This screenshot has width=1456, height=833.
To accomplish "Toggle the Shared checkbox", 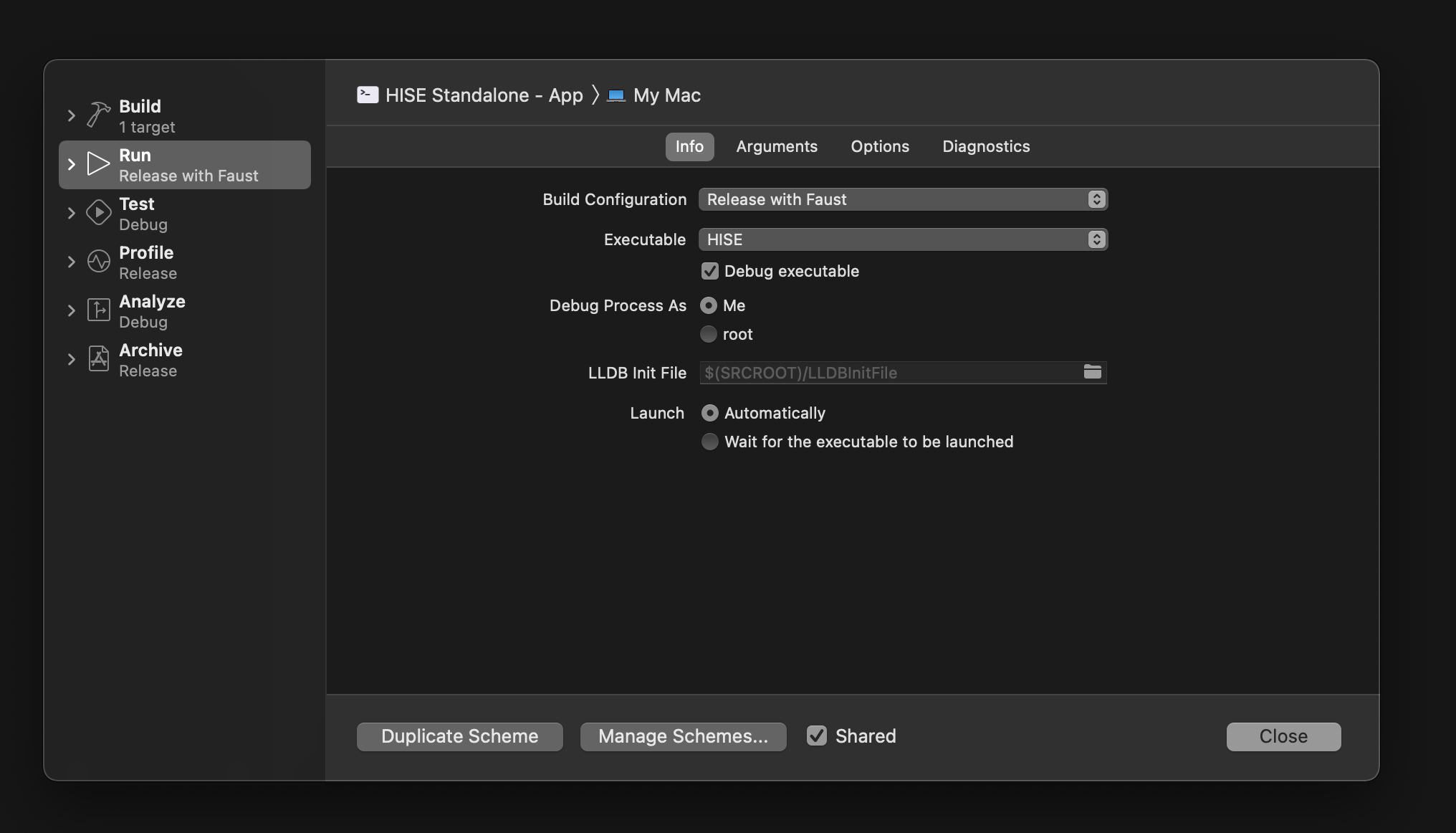I will point(817,736).
